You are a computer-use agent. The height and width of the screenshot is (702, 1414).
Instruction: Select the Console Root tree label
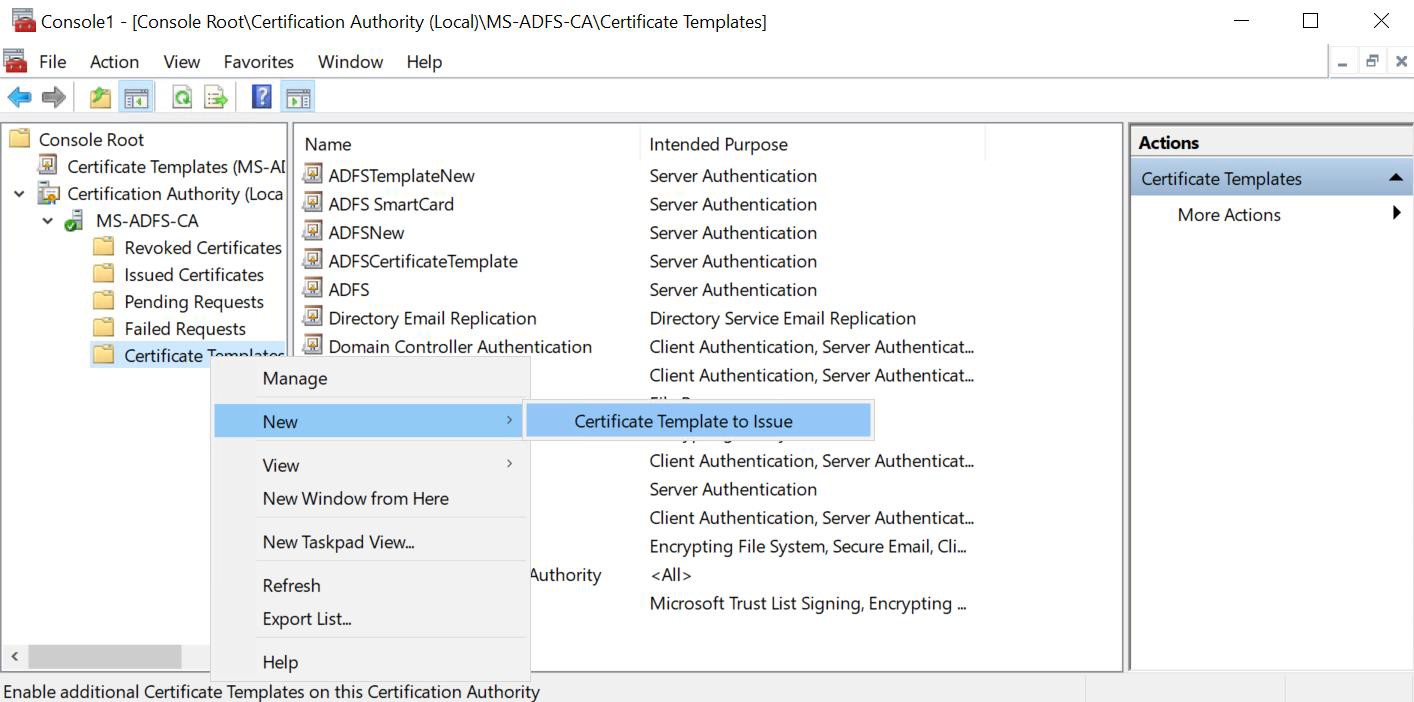[91, 139]
